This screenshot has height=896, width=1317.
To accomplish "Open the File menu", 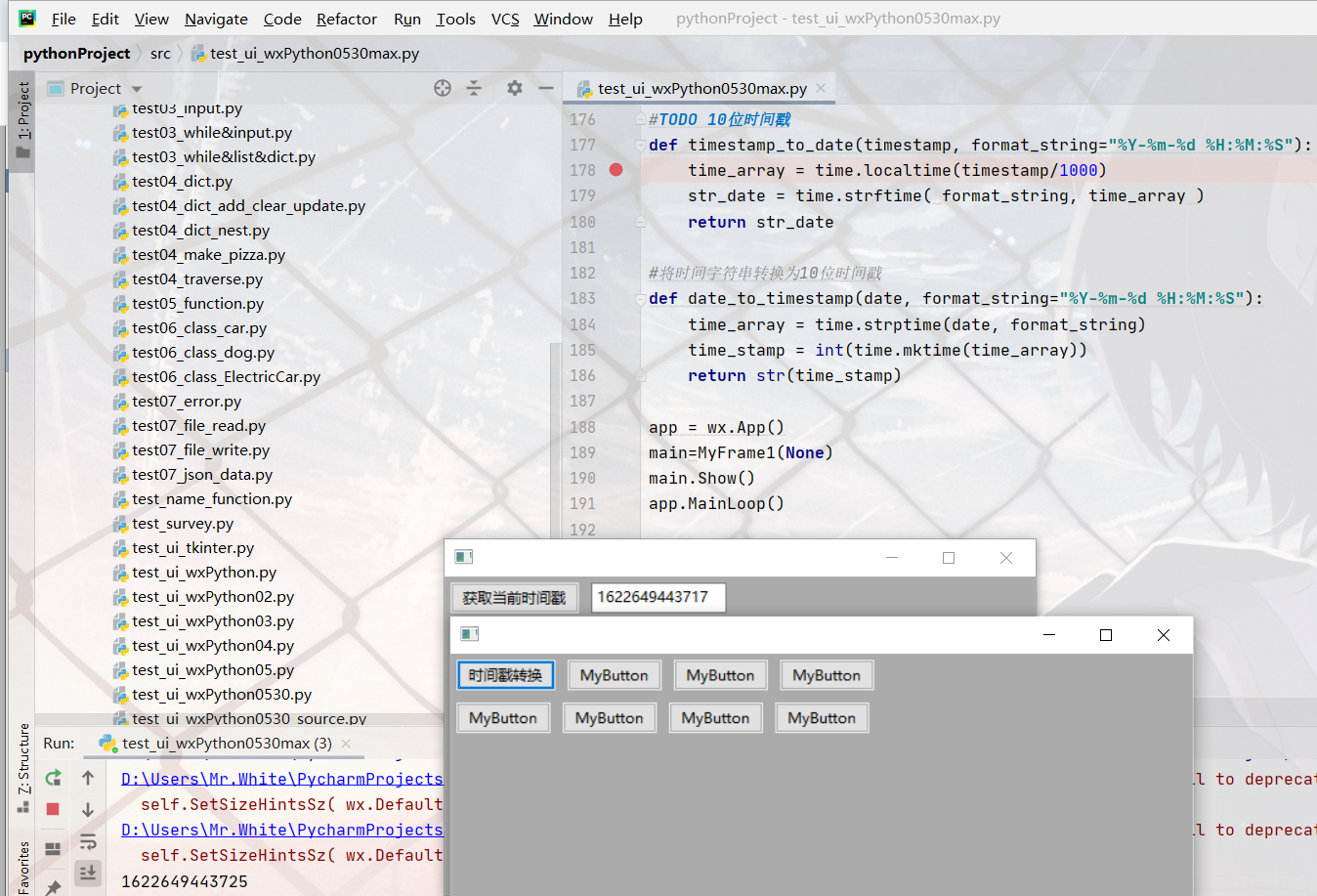I will point(64,19).
